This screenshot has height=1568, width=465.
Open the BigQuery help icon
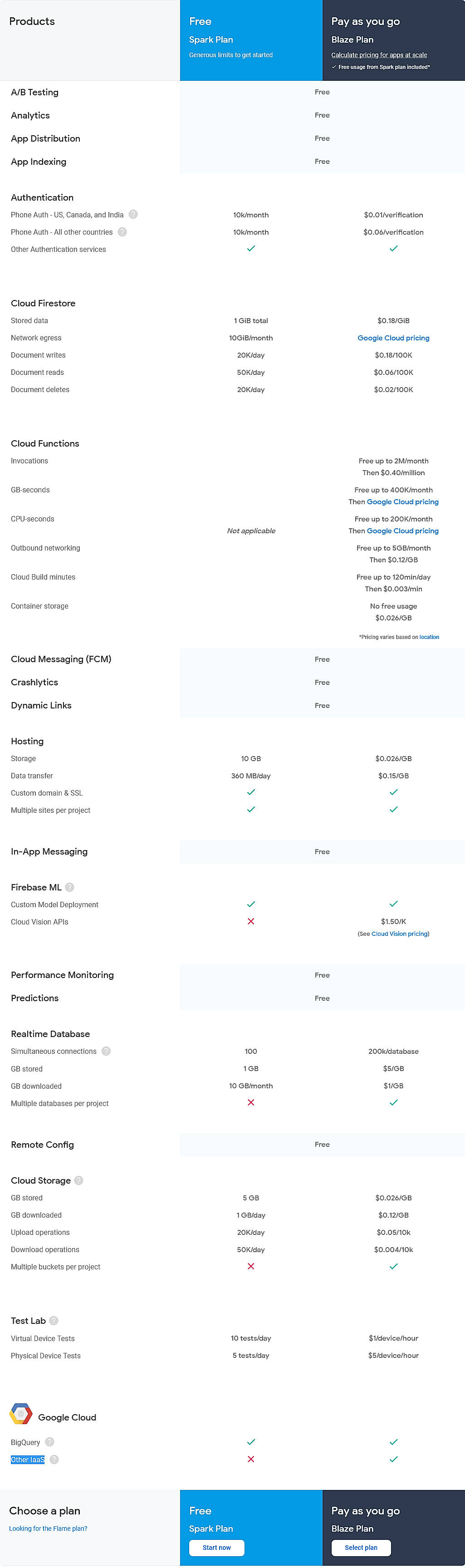[50, 1442]
